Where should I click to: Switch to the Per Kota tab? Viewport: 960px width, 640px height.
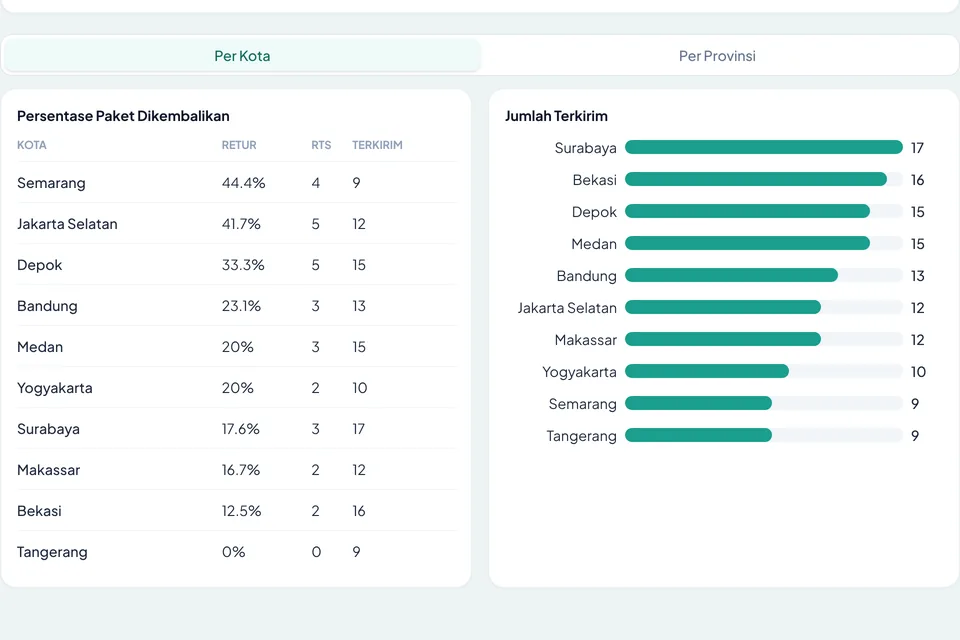pos(242,56)
